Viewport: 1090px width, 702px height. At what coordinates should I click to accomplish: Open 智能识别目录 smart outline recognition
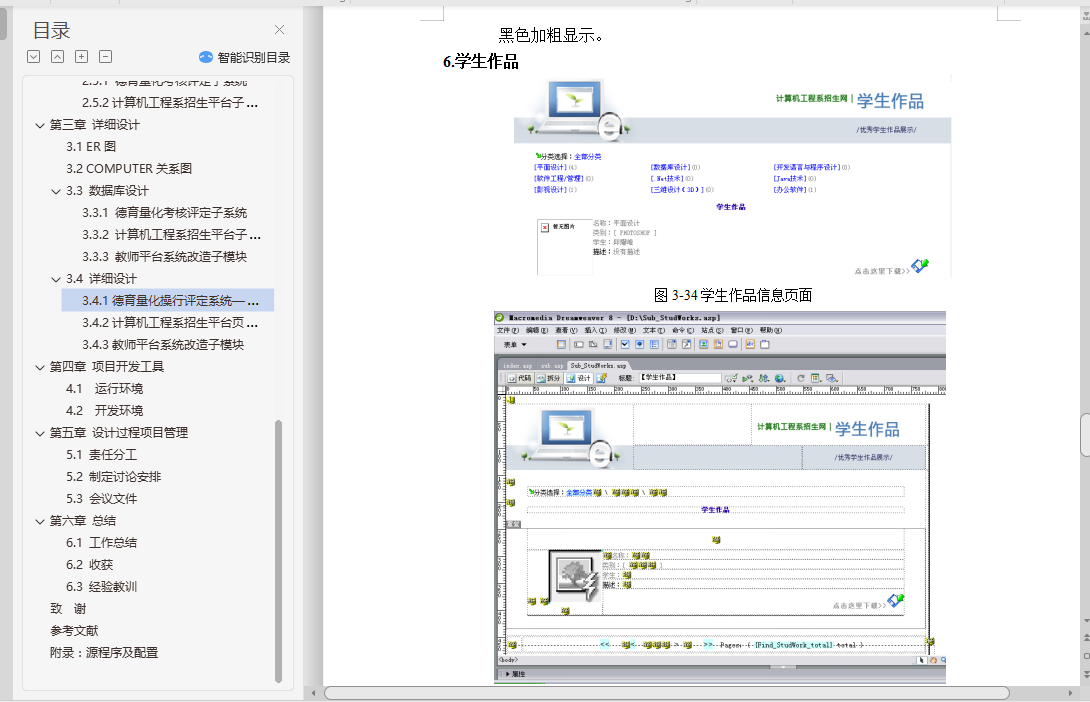[x=245, y=57]
